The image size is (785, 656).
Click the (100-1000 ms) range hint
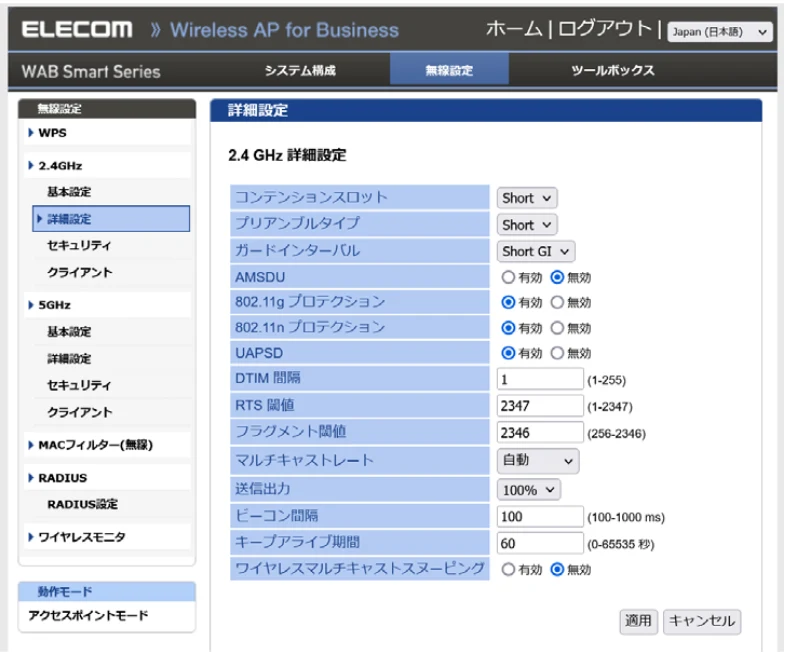click(x=626, y=517)
